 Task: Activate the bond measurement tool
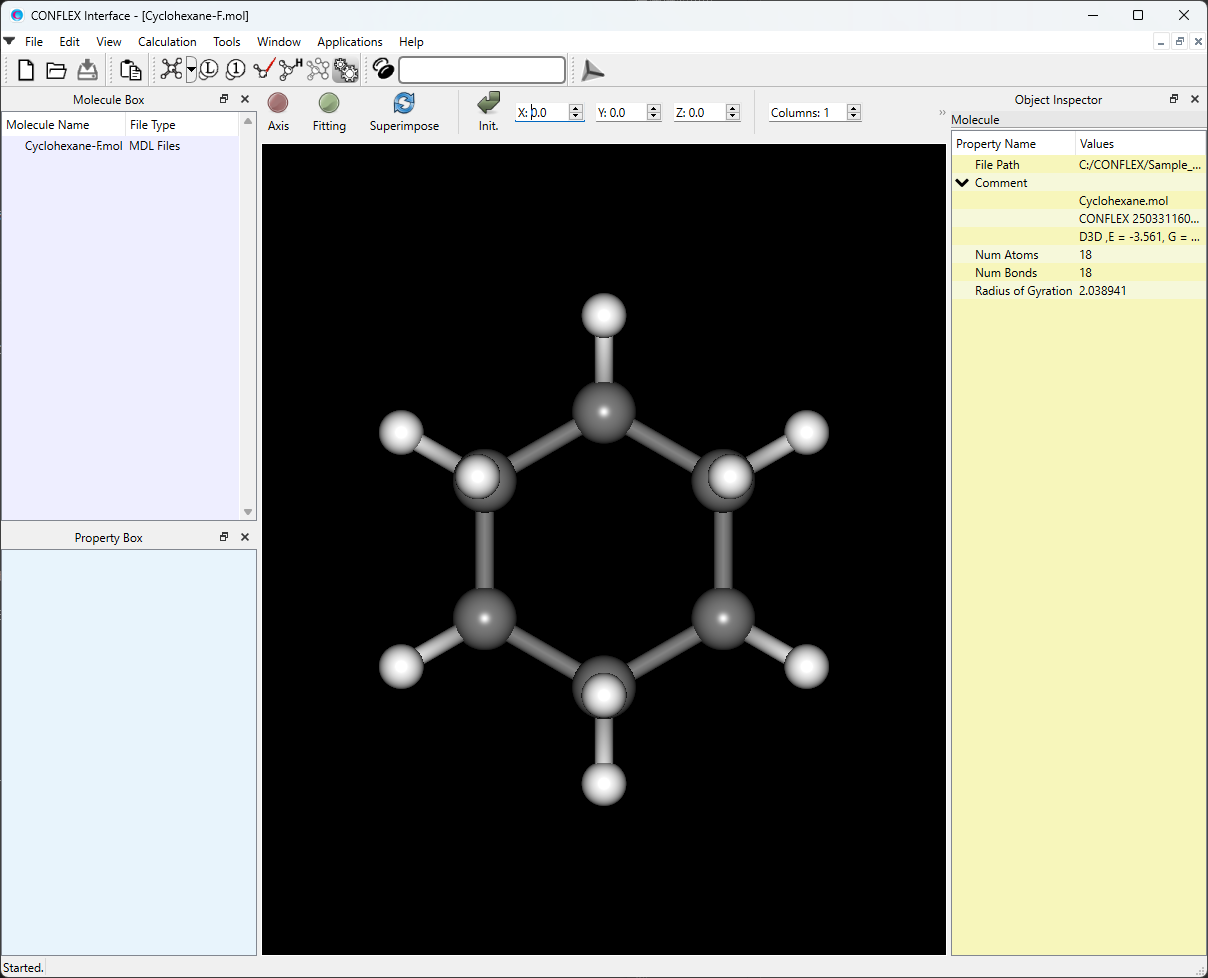[262, 69]
